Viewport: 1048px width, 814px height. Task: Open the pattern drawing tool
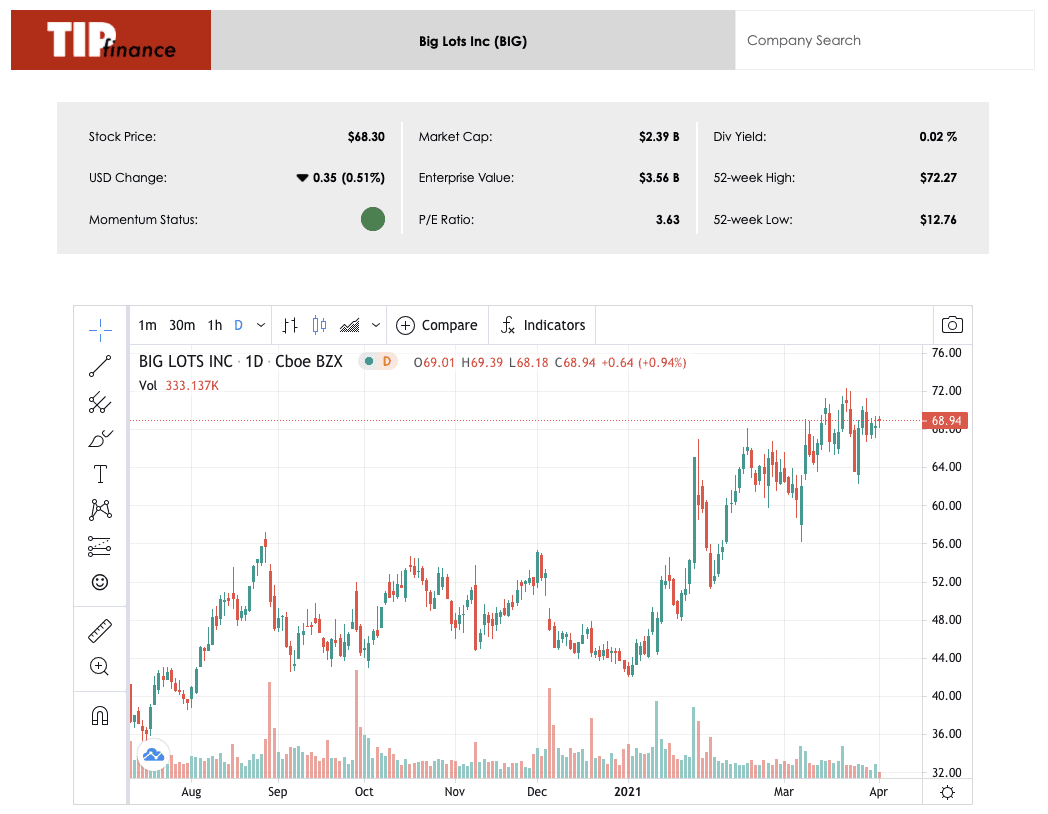point(100,510)
